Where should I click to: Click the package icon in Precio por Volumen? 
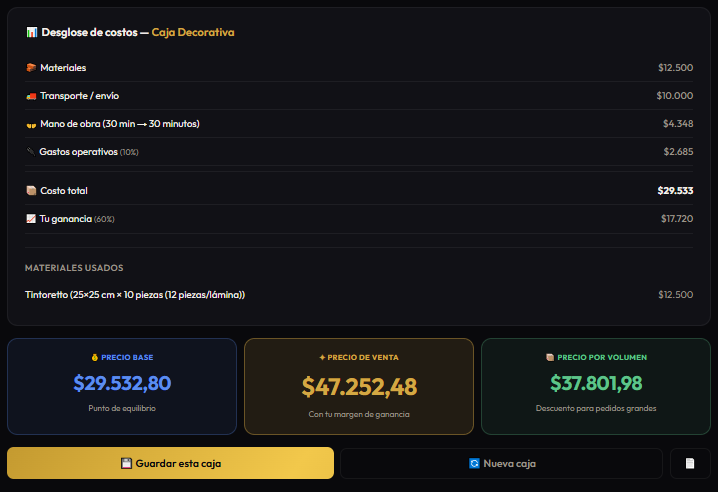[550, 357]
